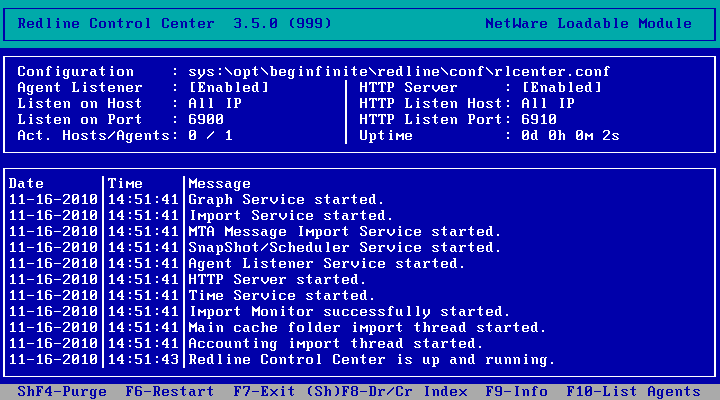The width and height of the screenshot is (720, 400).
Task: Click the Listen on Host All IP value
Action: tap(215, 104)
